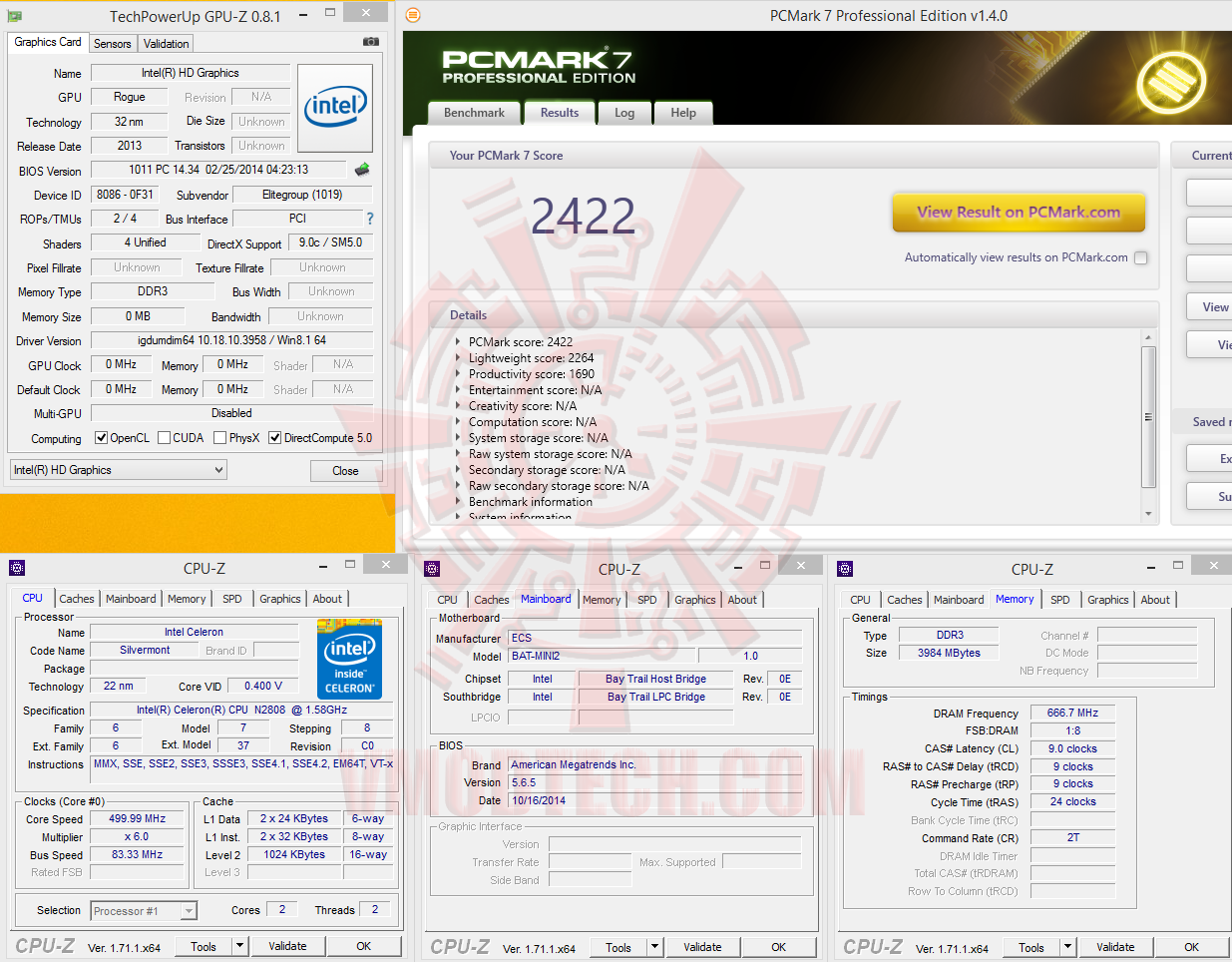Select Memory tab in first CPU-Z window
The image size is (1232, 962).
pos(187,599)
